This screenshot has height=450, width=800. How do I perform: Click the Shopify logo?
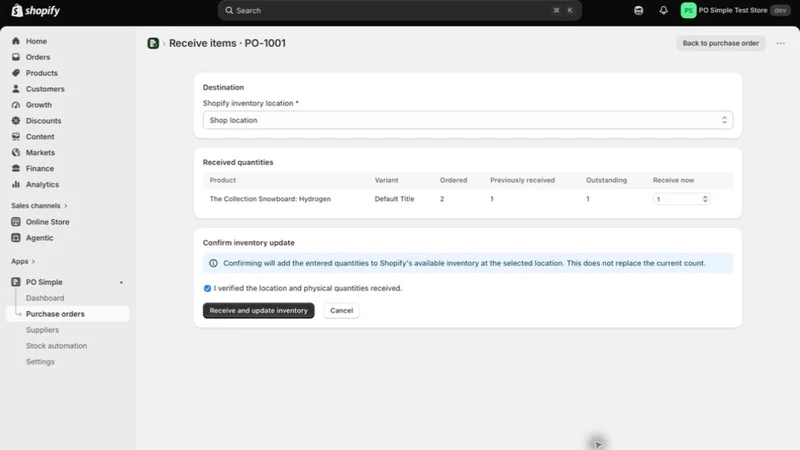pos(36,10)
